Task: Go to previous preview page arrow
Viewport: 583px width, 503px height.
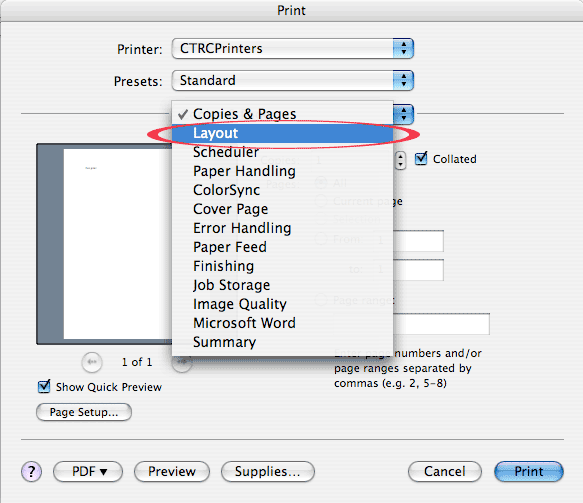Action: pyautogui.click(x=92, y=362)
